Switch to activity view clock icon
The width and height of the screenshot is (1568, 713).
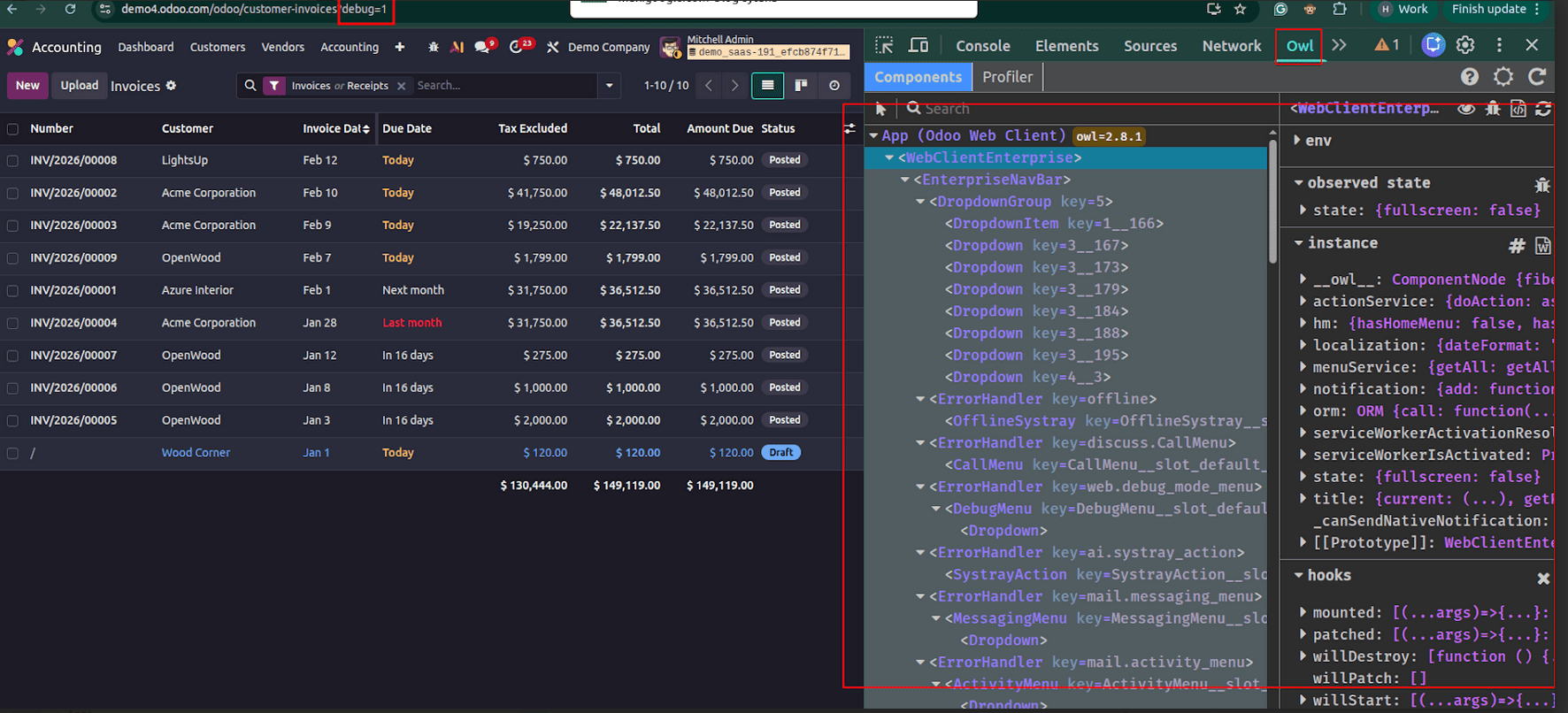(834, 85)
